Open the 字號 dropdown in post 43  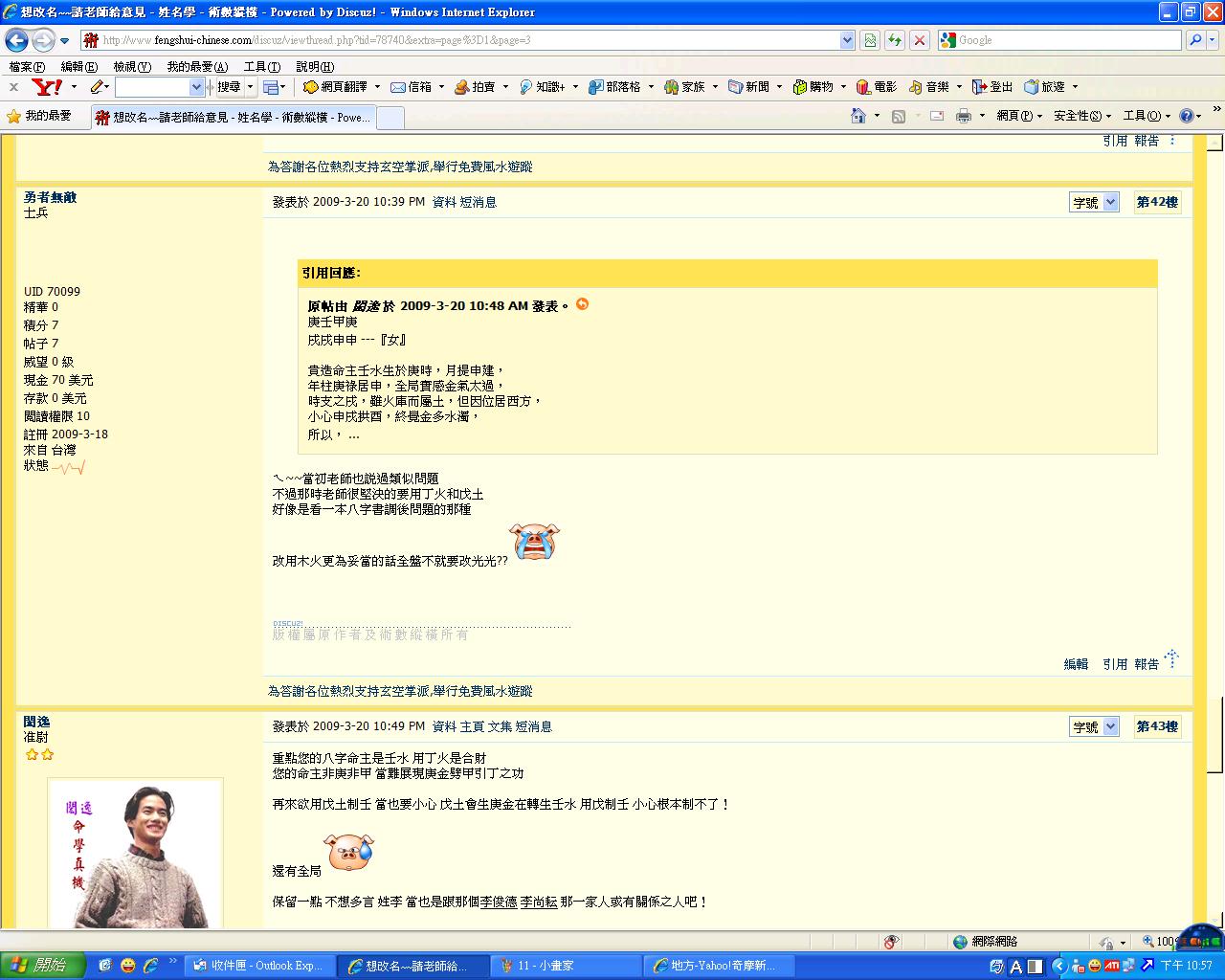[x=1094, y=727]
